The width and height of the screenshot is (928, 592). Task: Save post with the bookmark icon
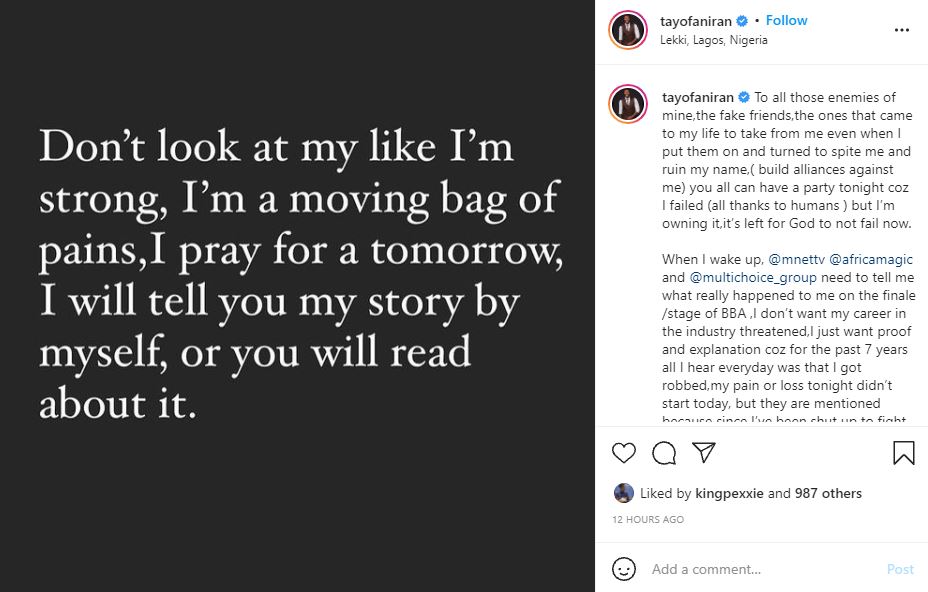903,453
